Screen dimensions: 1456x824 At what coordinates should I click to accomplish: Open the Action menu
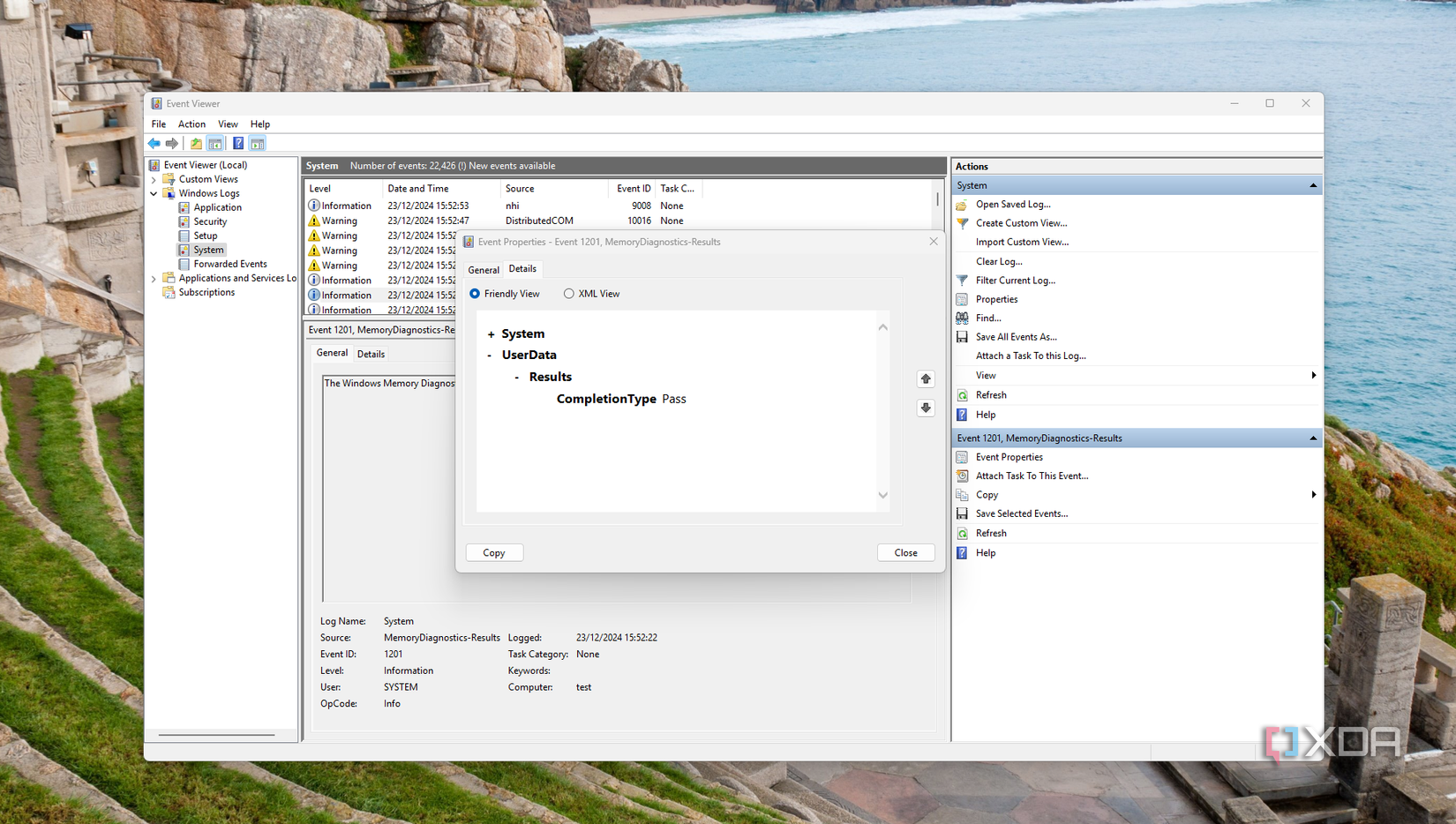tap(191, 124)
